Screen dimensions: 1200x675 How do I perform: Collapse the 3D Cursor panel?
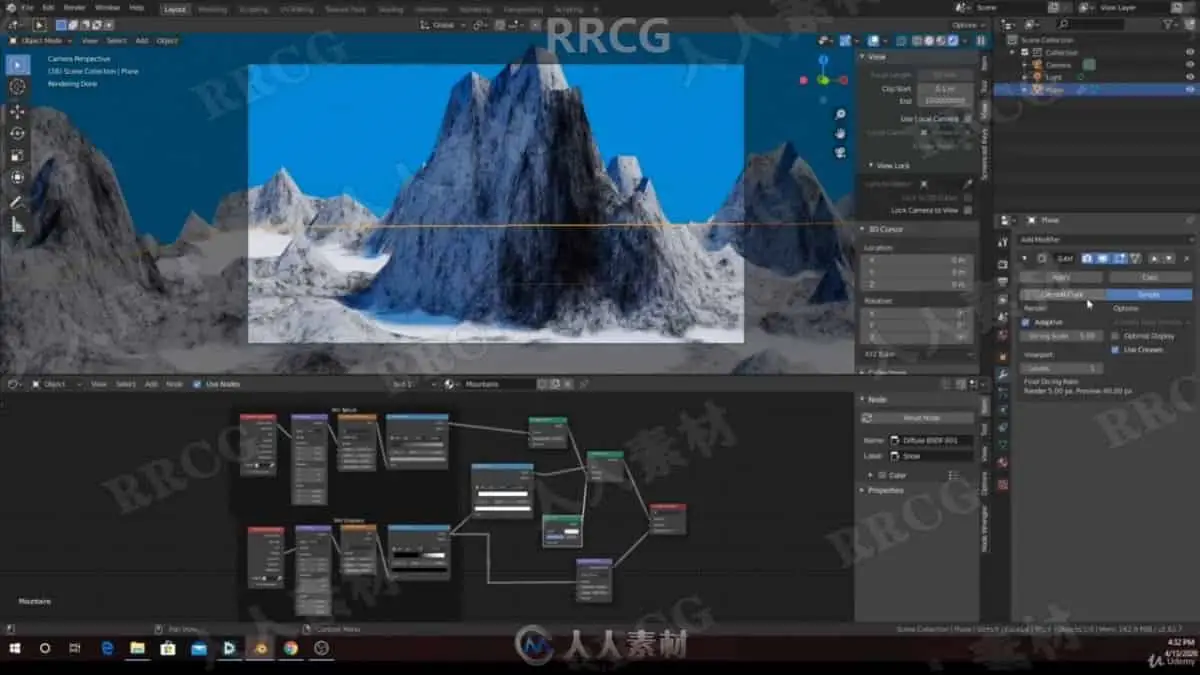(x=886, y=229)
